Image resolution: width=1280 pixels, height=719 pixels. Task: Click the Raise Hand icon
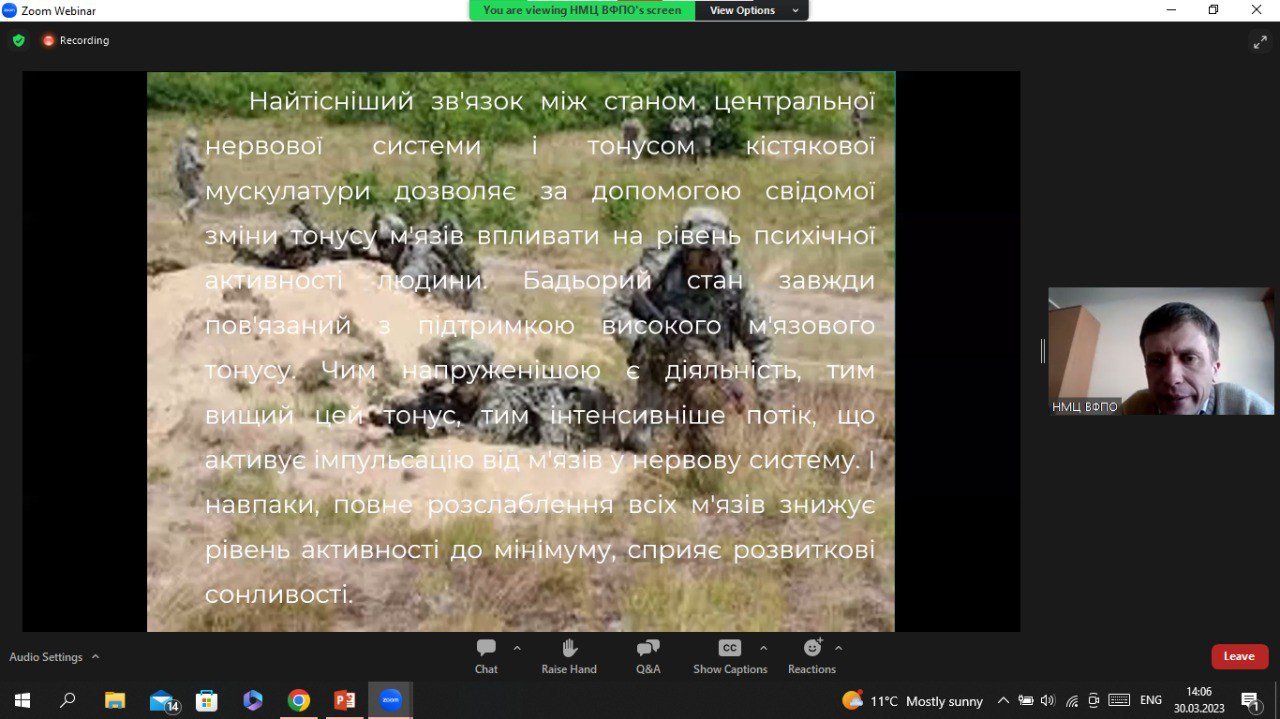tap(569, 656)
